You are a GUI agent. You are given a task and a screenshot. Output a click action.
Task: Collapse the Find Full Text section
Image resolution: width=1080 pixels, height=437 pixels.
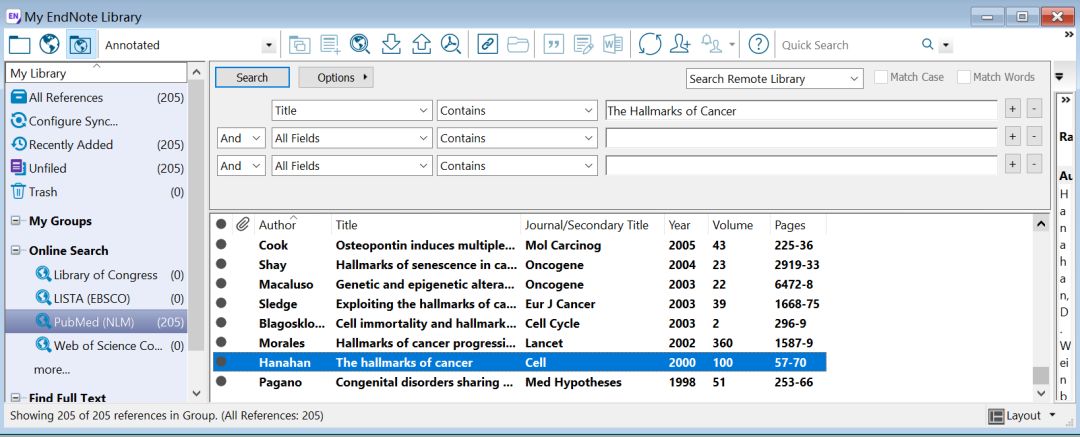point(16,398)
